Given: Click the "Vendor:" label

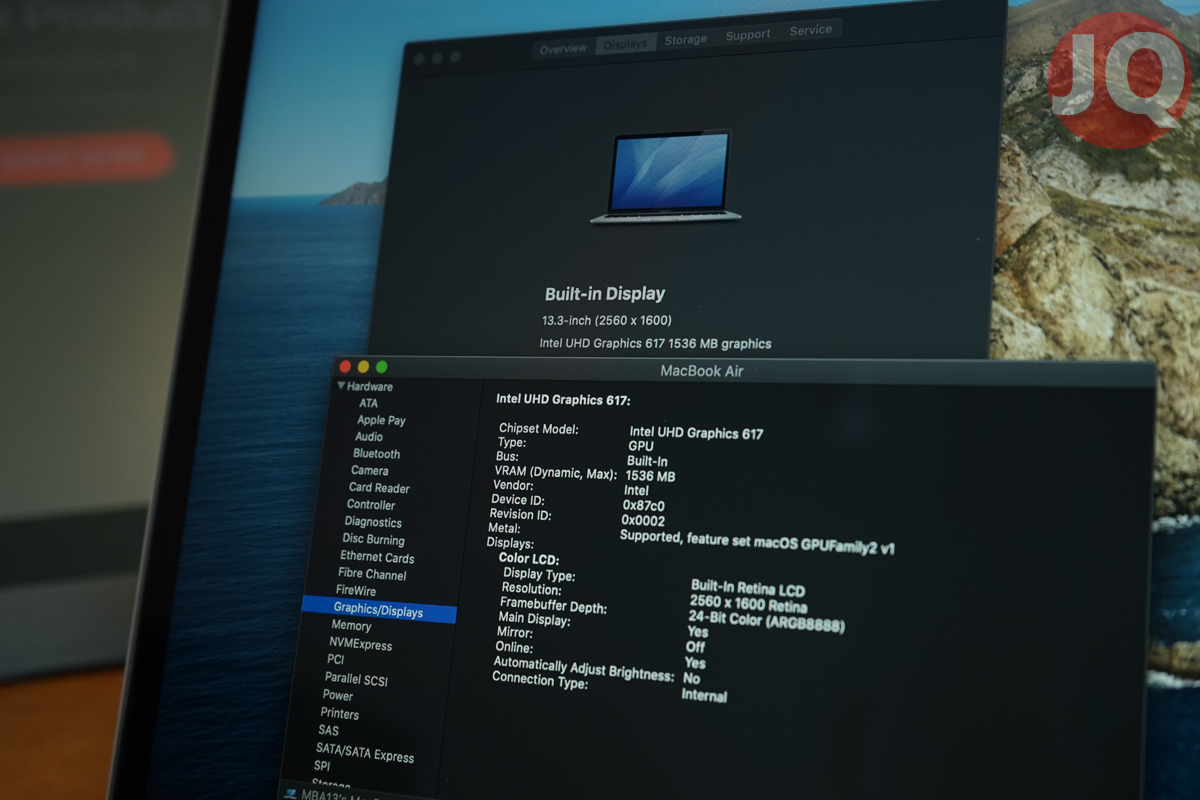Looking at the screenshot, I should [513, 484].
